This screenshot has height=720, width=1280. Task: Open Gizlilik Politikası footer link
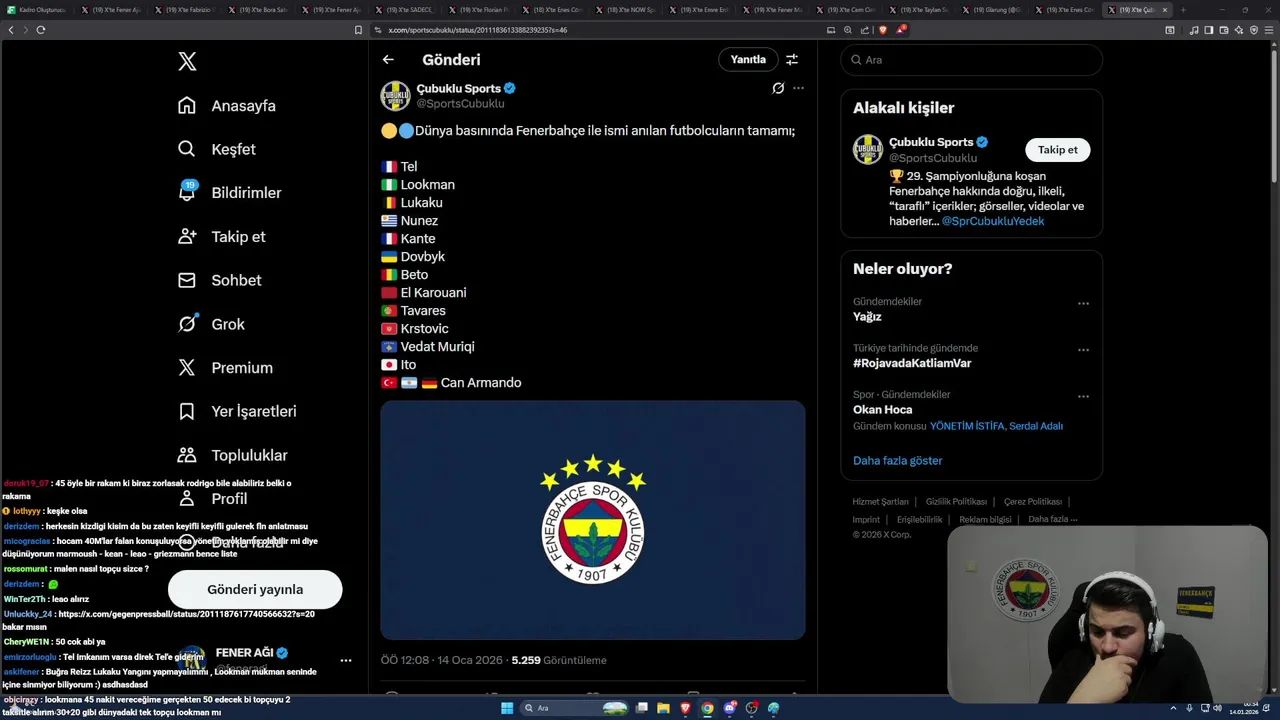coord(956,502)
